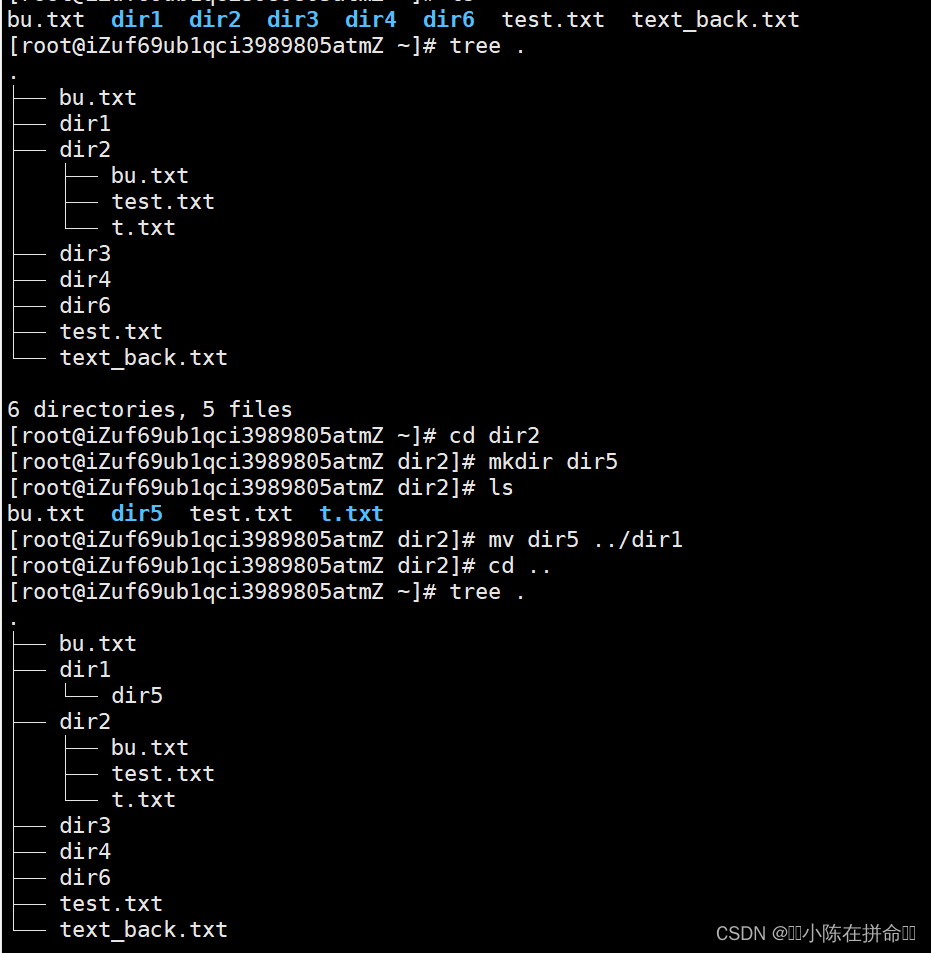Select text_back.txt at bottom of second tree
The height and width of the screenshot is (953, 931).
tap(143, 930)
